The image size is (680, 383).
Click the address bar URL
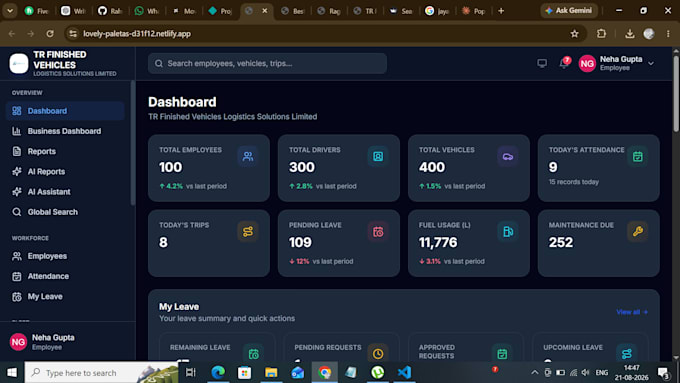click(x=137, y=33)
